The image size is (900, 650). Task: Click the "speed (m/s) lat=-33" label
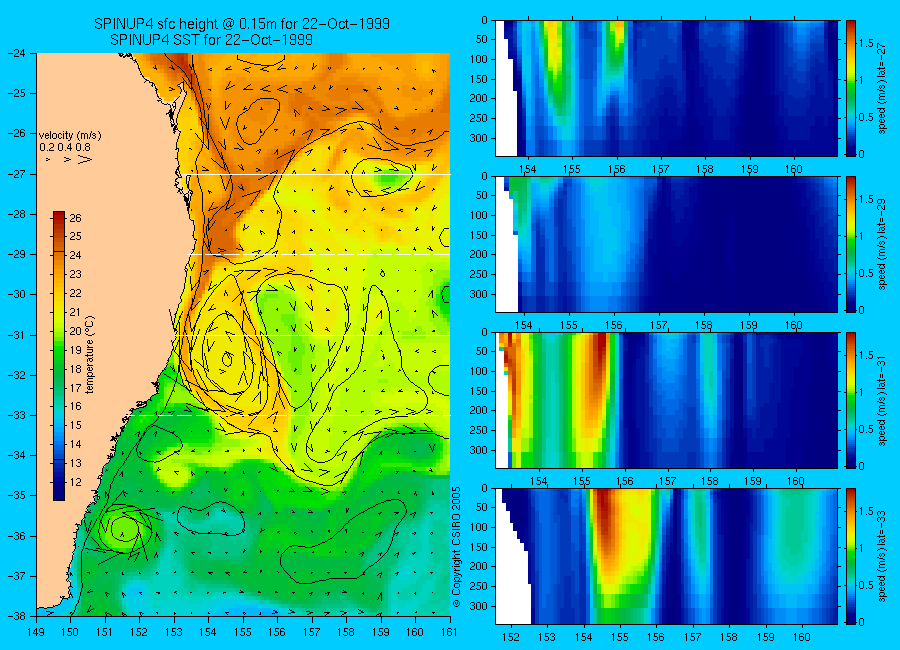pyautogui.click(x=883, y=556)
